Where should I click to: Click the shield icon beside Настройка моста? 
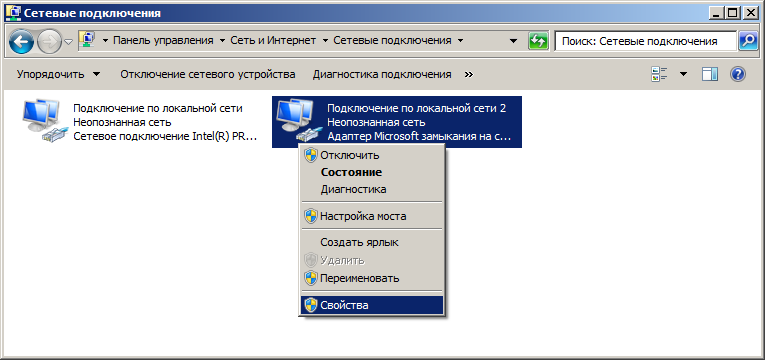(310, 216)
